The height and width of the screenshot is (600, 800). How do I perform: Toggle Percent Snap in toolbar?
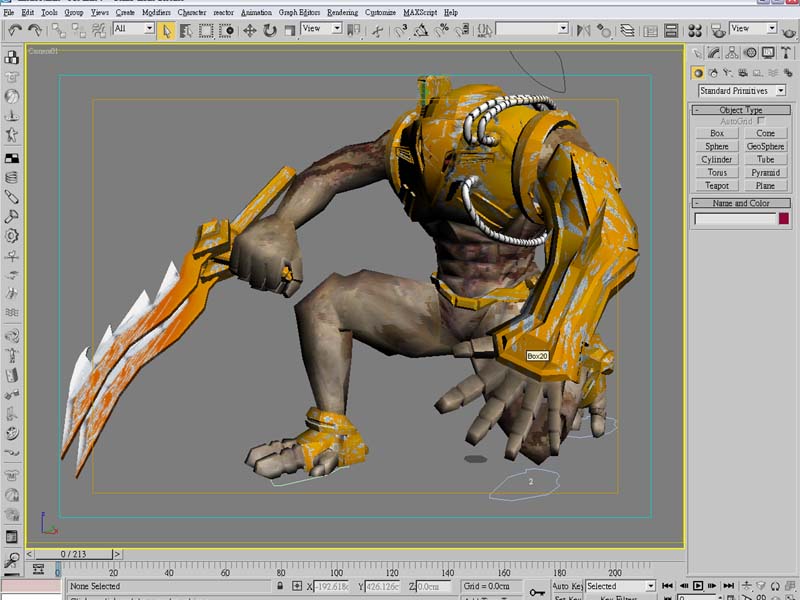pos(441,31)
